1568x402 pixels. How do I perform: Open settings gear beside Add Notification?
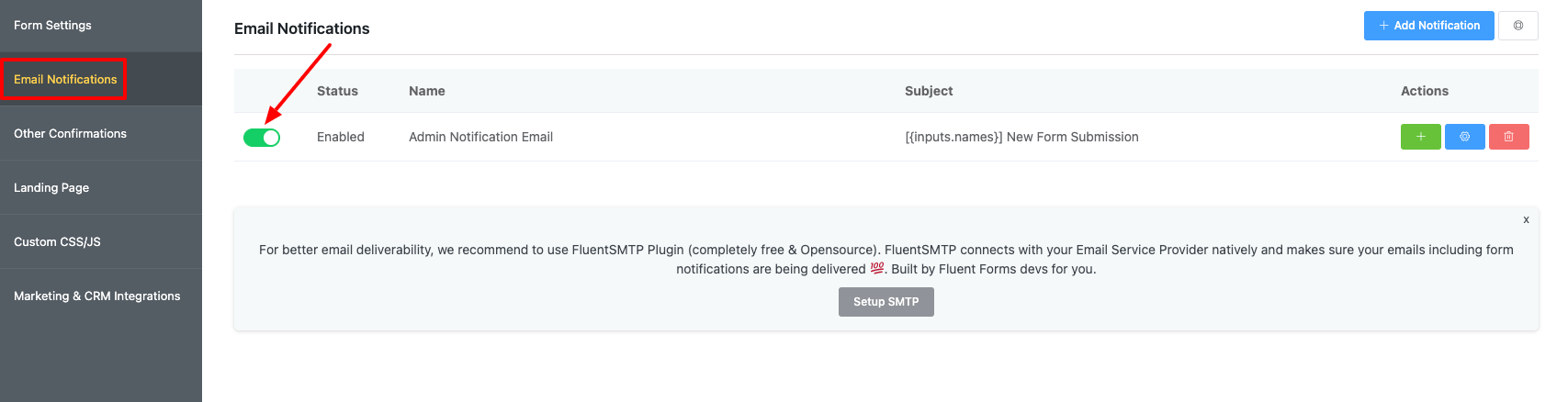pyautogui.click(x=1518, y=26)
